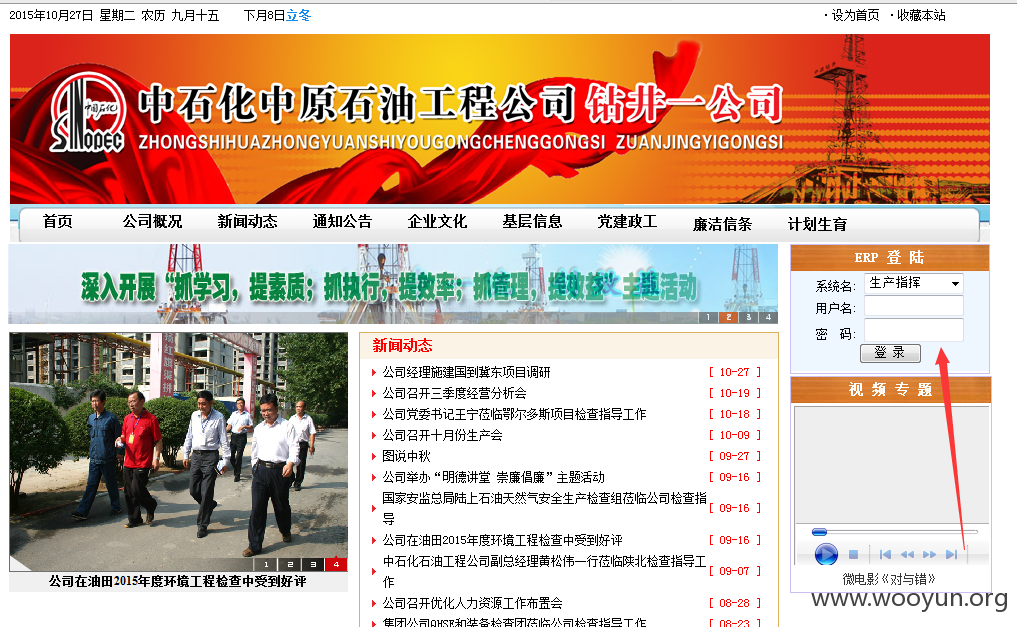This screenshot has width=1017, height=627.
Task: Click the 收藏本站 link
Action: (x=921, y=15)
